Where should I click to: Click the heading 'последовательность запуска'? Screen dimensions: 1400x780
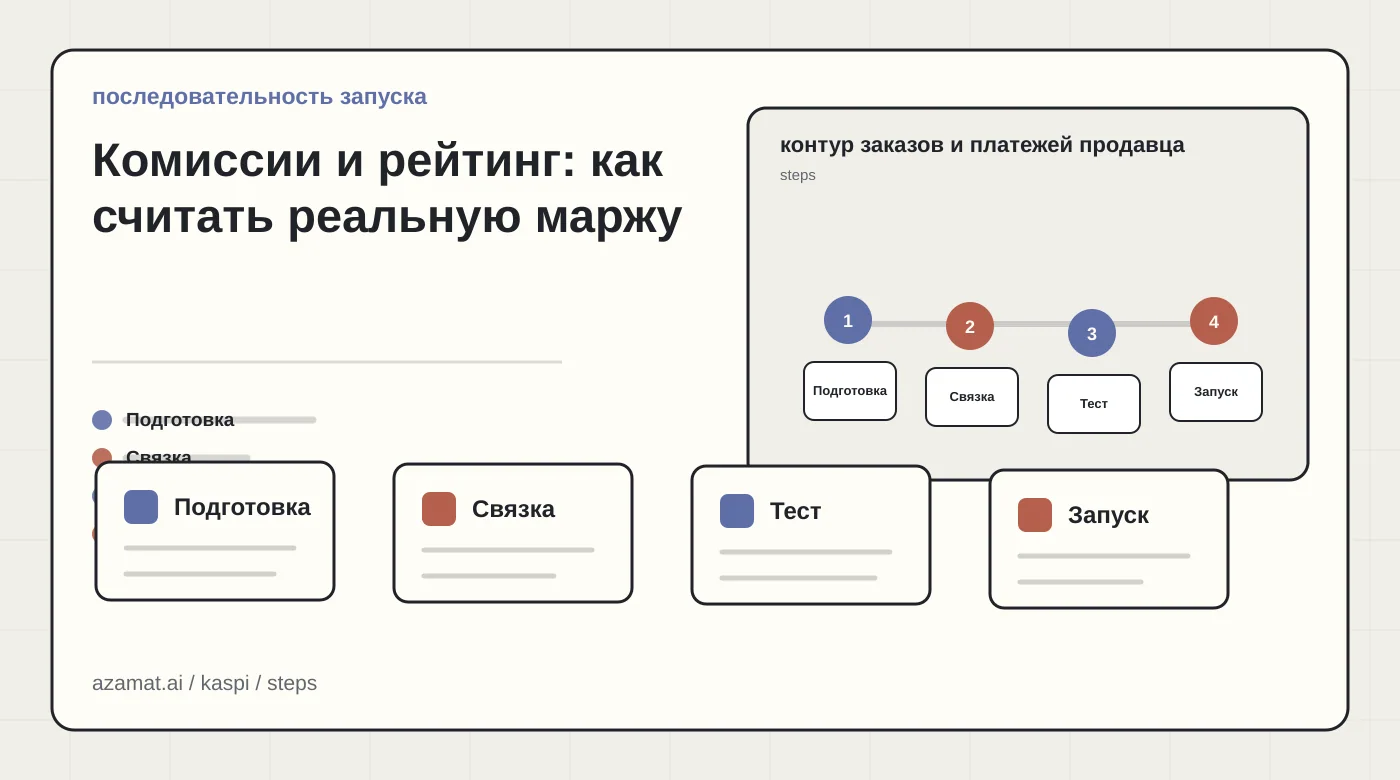pyautogui.click(x=259, y=97)
